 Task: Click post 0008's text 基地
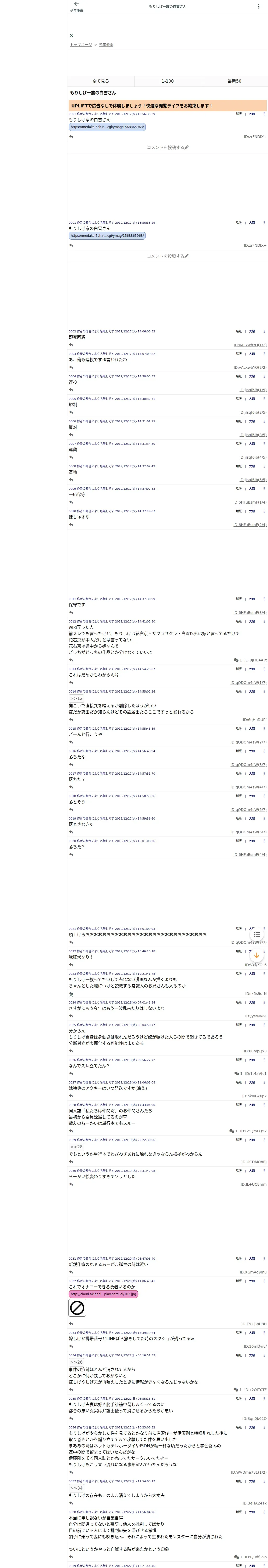(x=73, y=472)
